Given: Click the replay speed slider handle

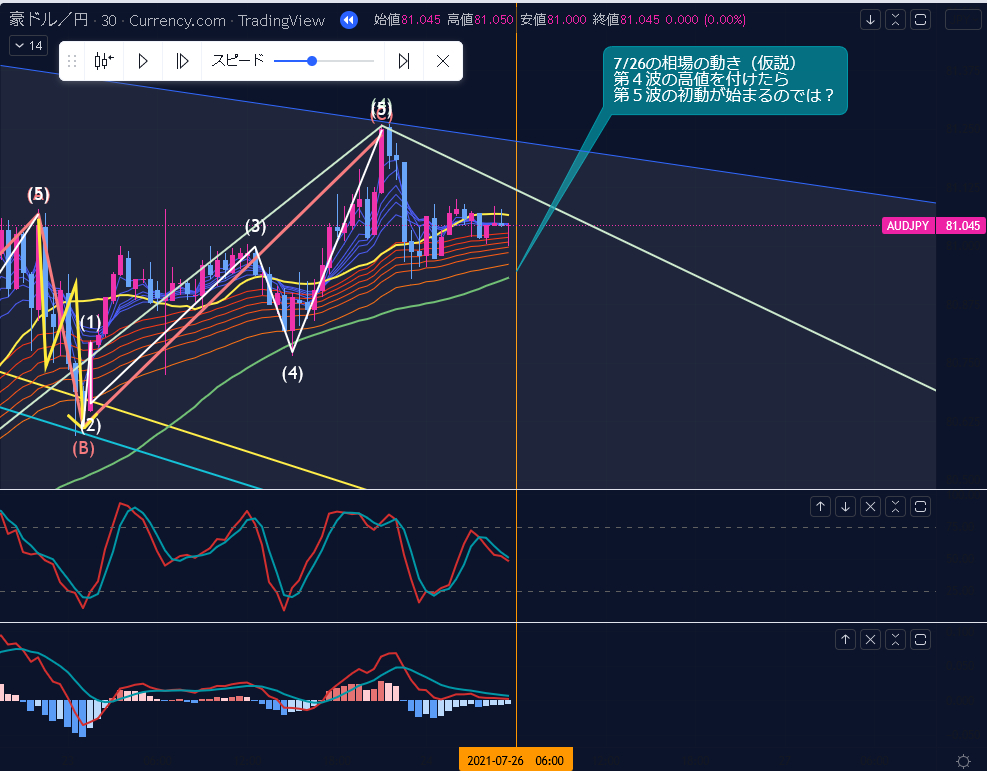Looking at the screenshot, I should coord(312,61).
